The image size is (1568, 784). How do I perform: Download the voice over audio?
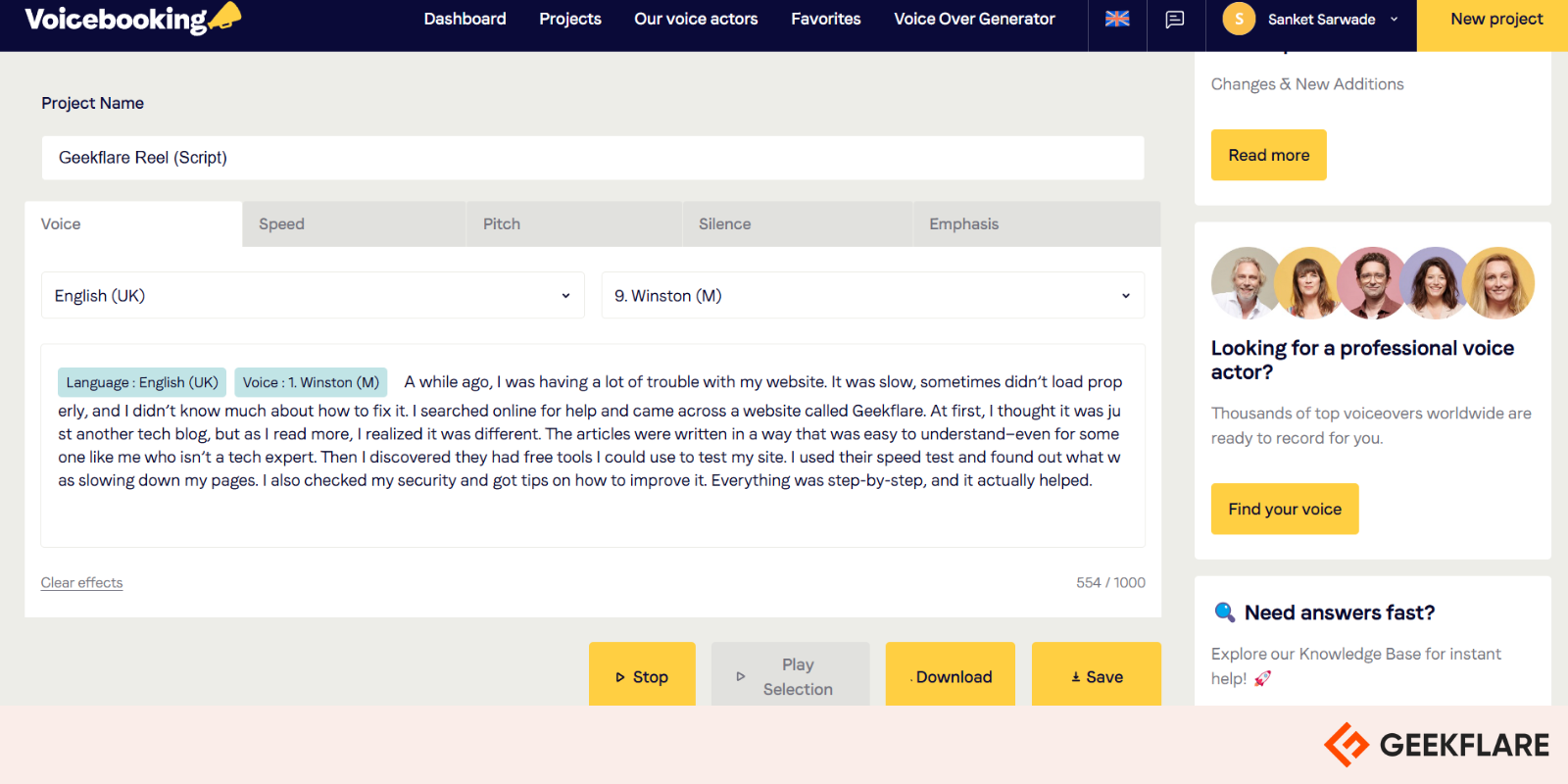point(951,674)
